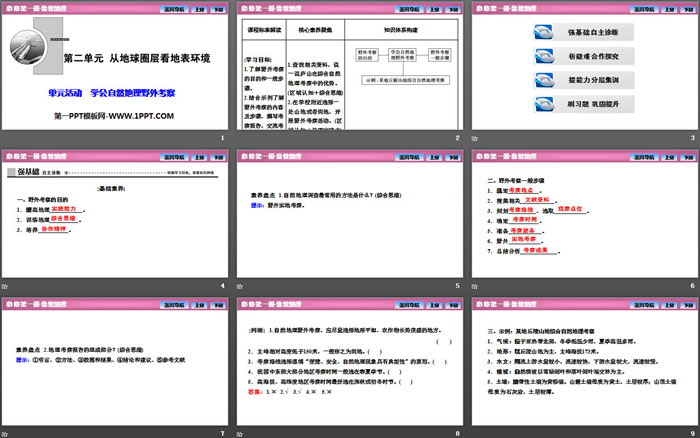
Task: Click the 返回导航 button on slide 9
Action: coord(644,305)
